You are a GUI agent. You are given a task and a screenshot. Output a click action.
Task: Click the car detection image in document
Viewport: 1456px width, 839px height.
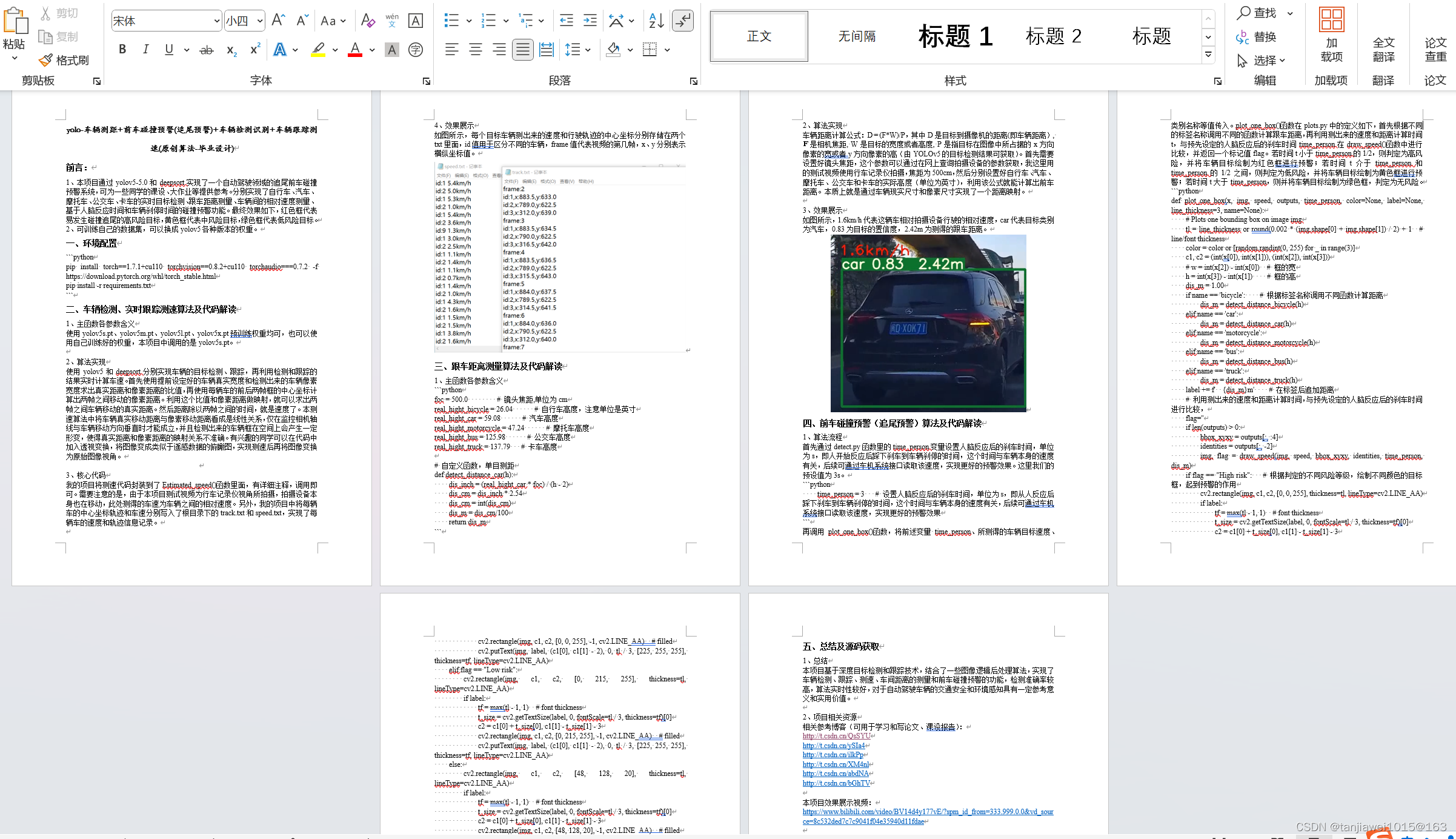tap(928, 323)
